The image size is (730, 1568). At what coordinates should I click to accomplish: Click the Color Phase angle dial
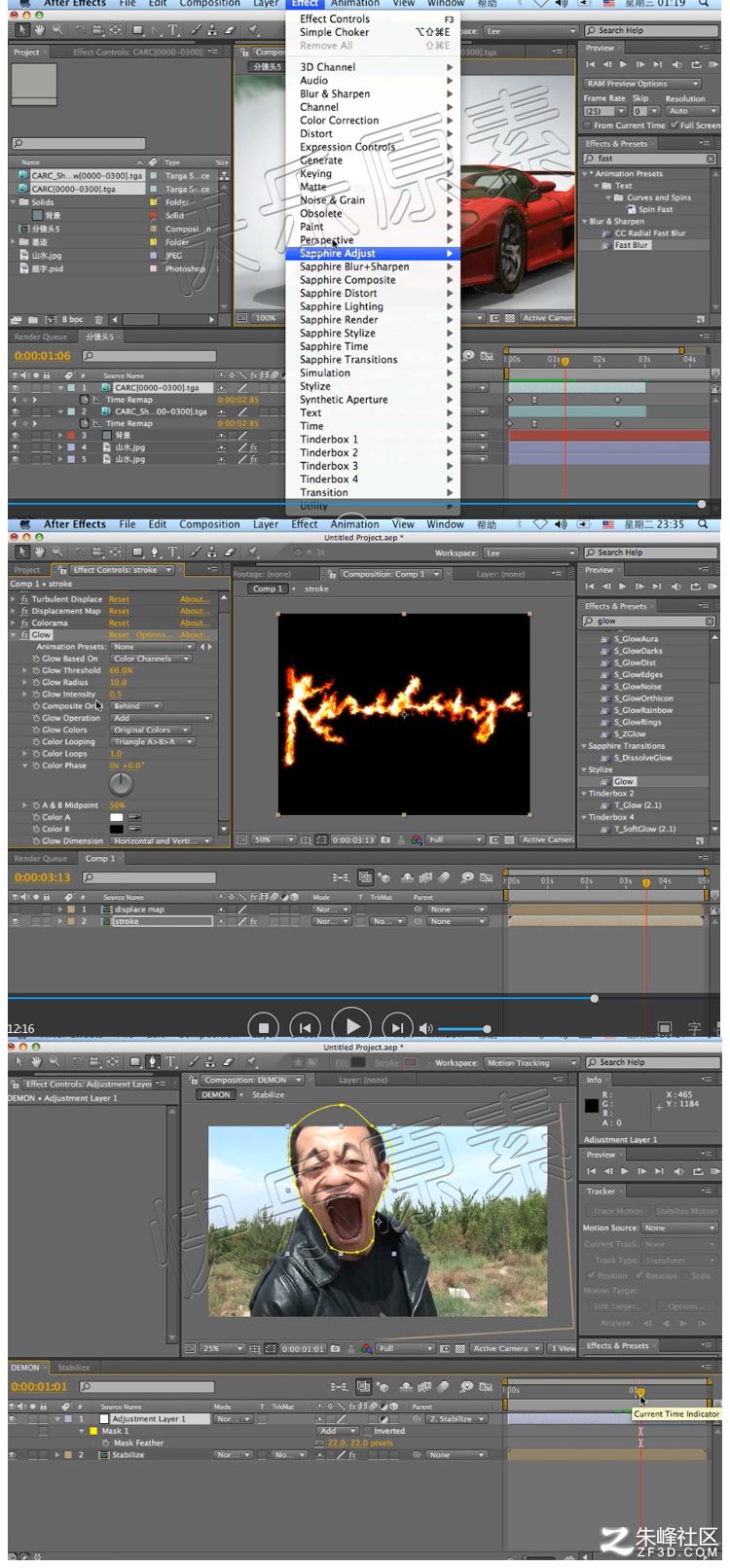121,784
